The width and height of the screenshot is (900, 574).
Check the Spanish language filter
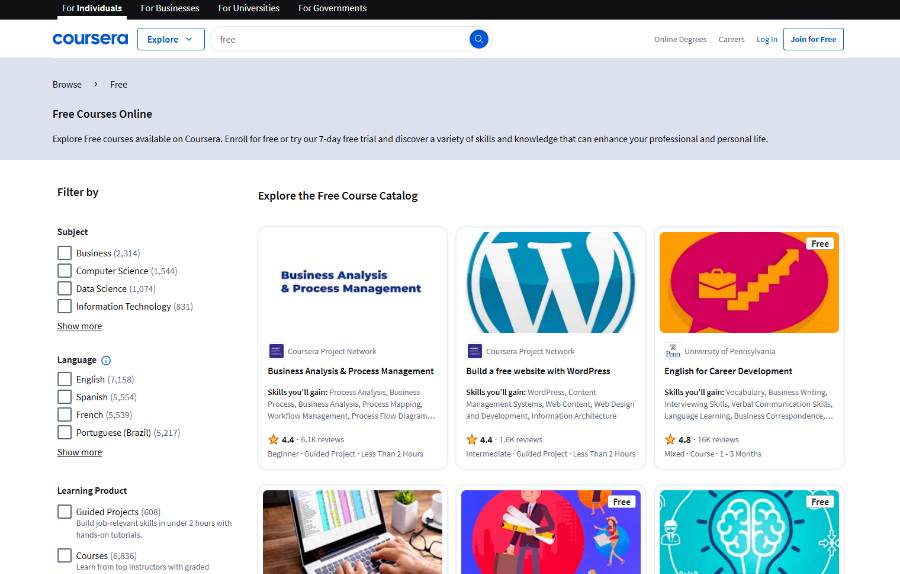[x=64, y=397]
